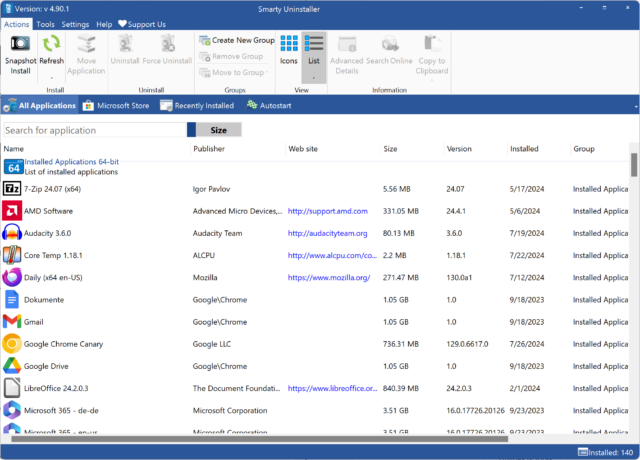This screenshot has height=460, width=640.
Task: Open the audacityteam.org link
Action: click(327, 233)
